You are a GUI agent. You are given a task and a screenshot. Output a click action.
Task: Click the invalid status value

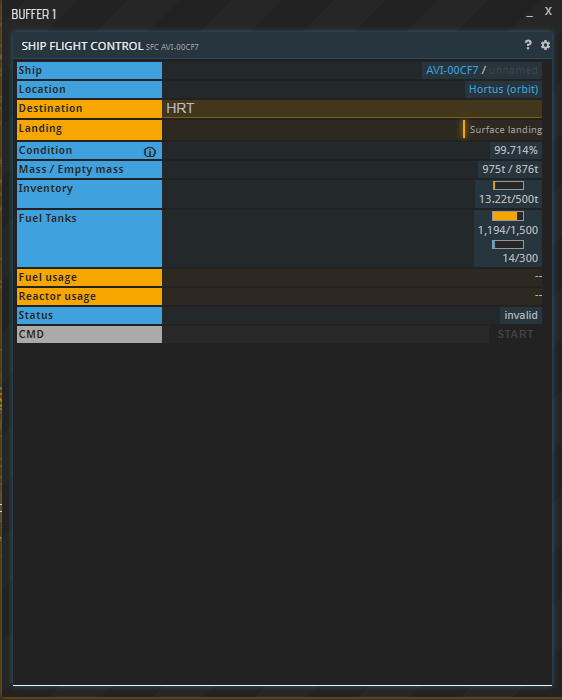[520, 315]
